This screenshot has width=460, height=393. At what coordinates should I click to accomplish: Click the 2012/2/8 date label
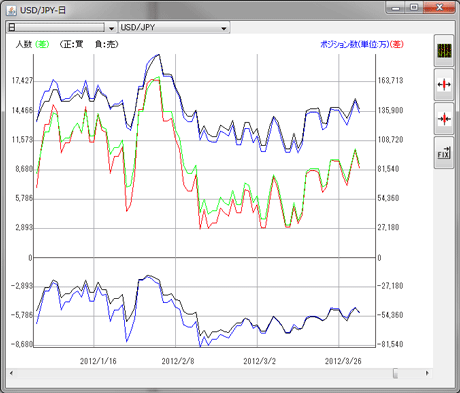click(178, 361)
